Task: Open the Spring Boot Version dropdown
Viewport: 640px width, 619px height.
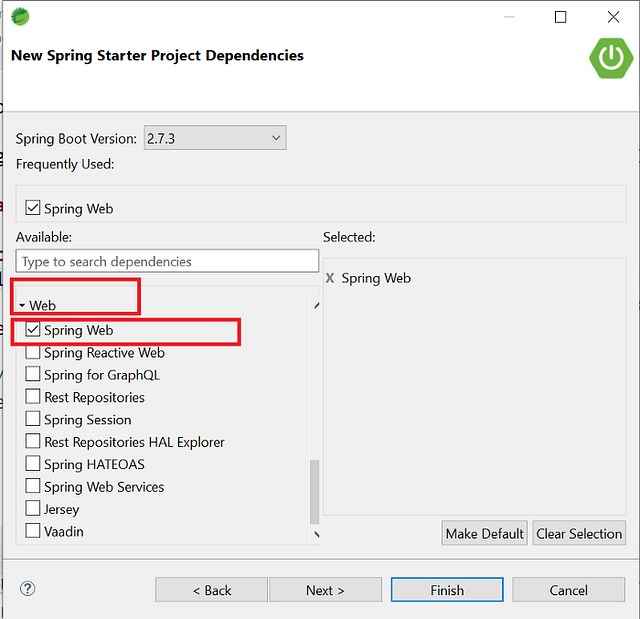Action: tap(215, 138)
